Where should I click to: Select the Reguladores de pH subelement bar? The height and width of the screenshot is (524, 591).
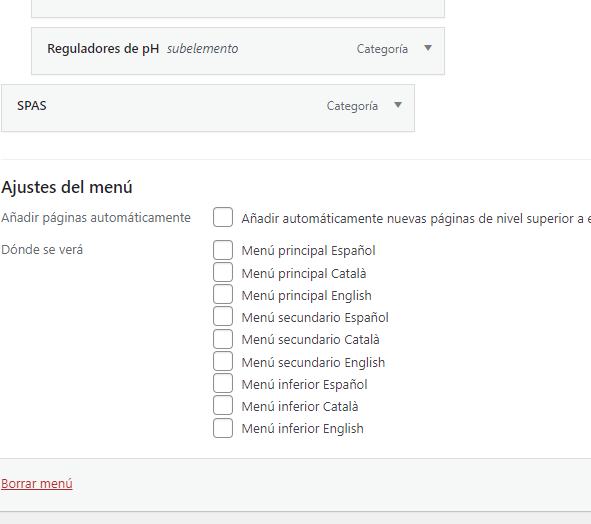tap(238, 51)
